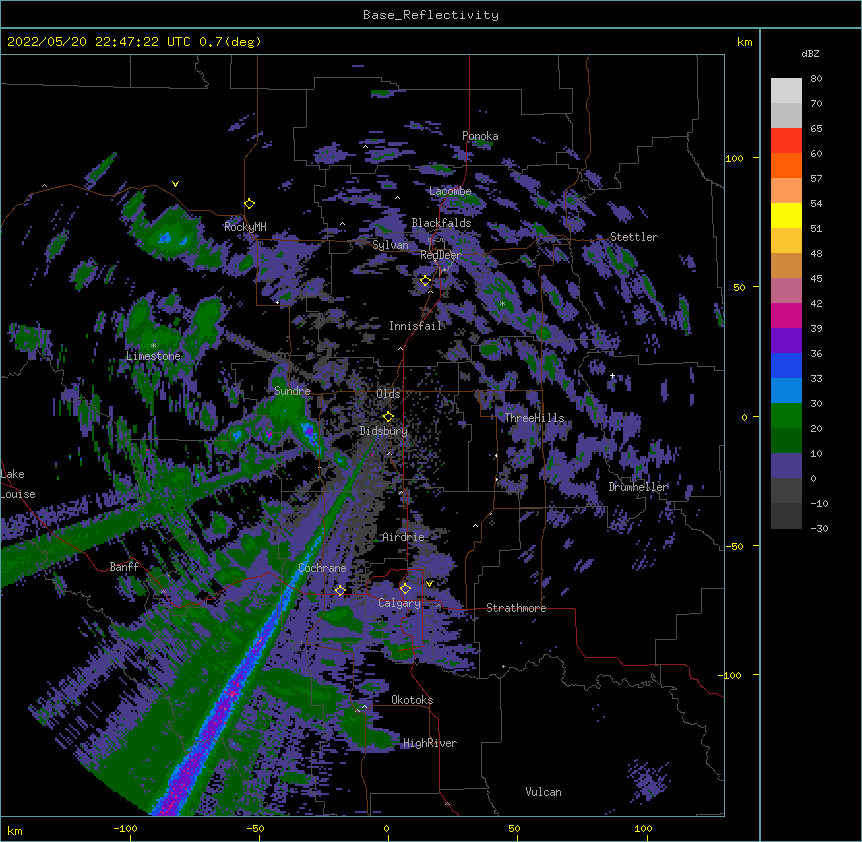The image size is (862, 842).
Task: Click the 50 tick on right axis
Action: pos(739,287)
